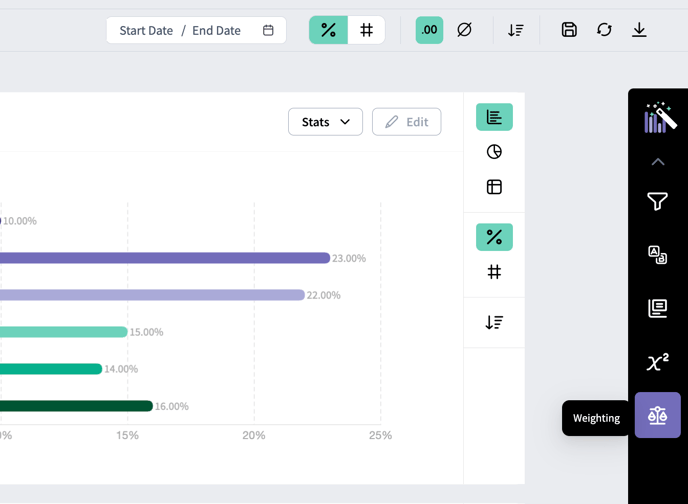The width and height of the screenshot is (688, 504).
Task: Toggle top toolbar count (#) display mode
Action: (x=366, y=30)
